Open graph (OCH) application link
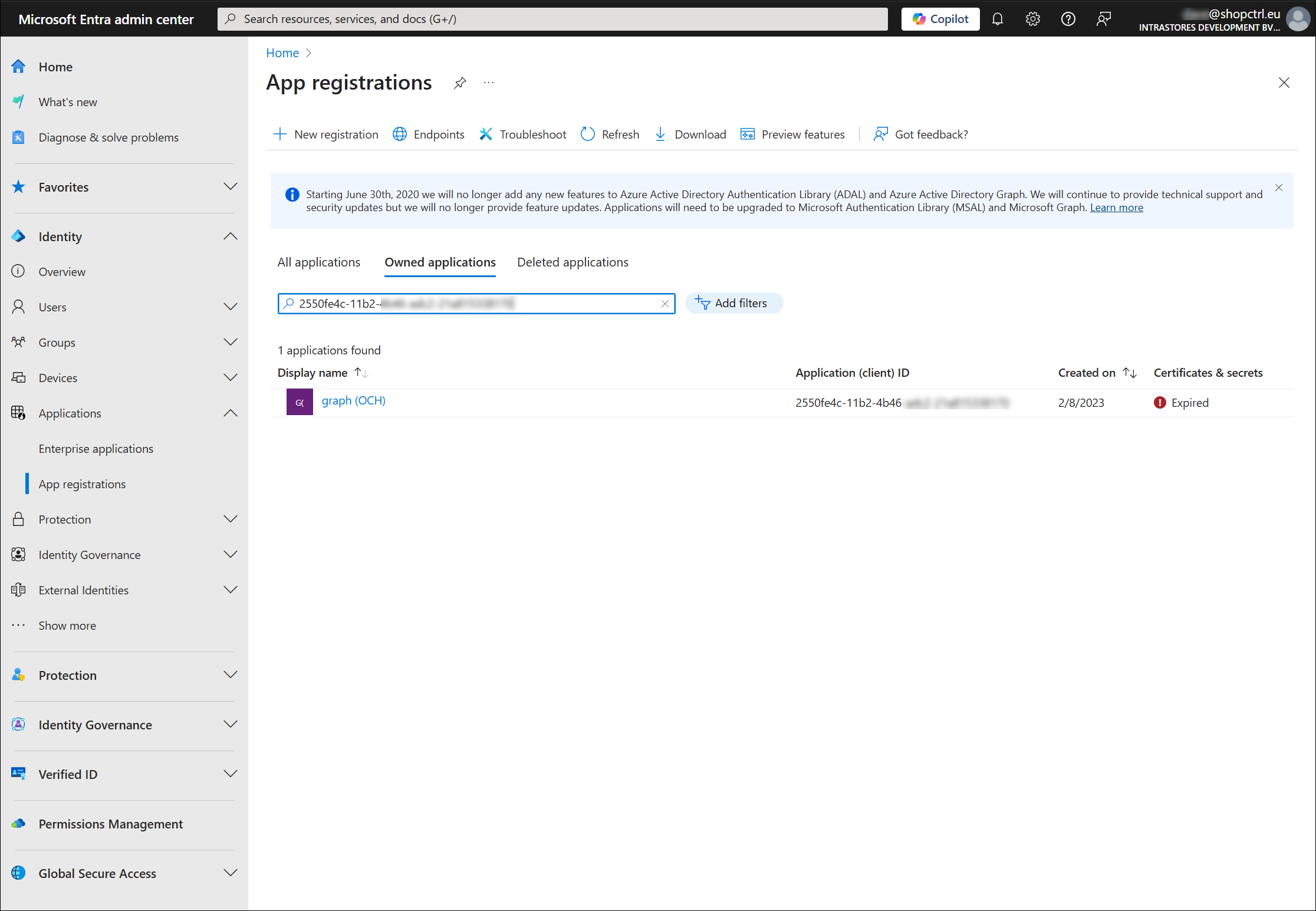The height and width of the screenshot is (911, 1316). tap(354, 401)
